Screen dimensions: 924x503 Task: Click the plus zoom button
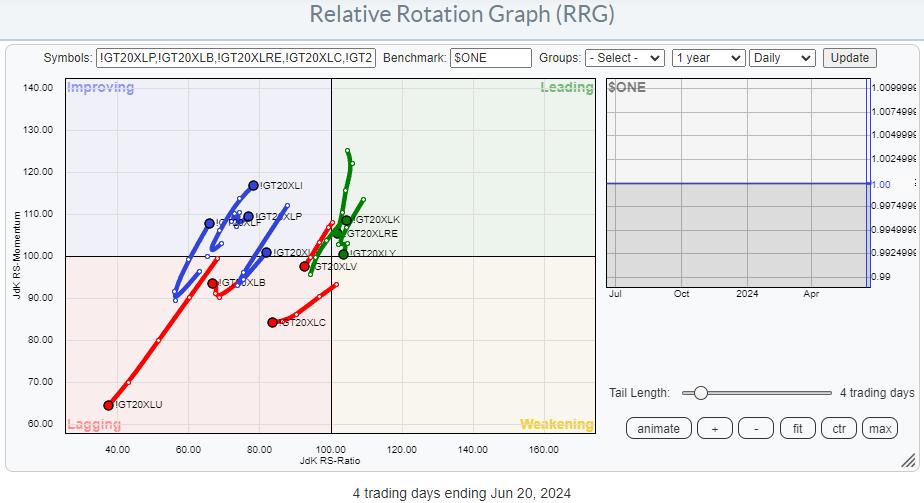(x=714, y=429)
